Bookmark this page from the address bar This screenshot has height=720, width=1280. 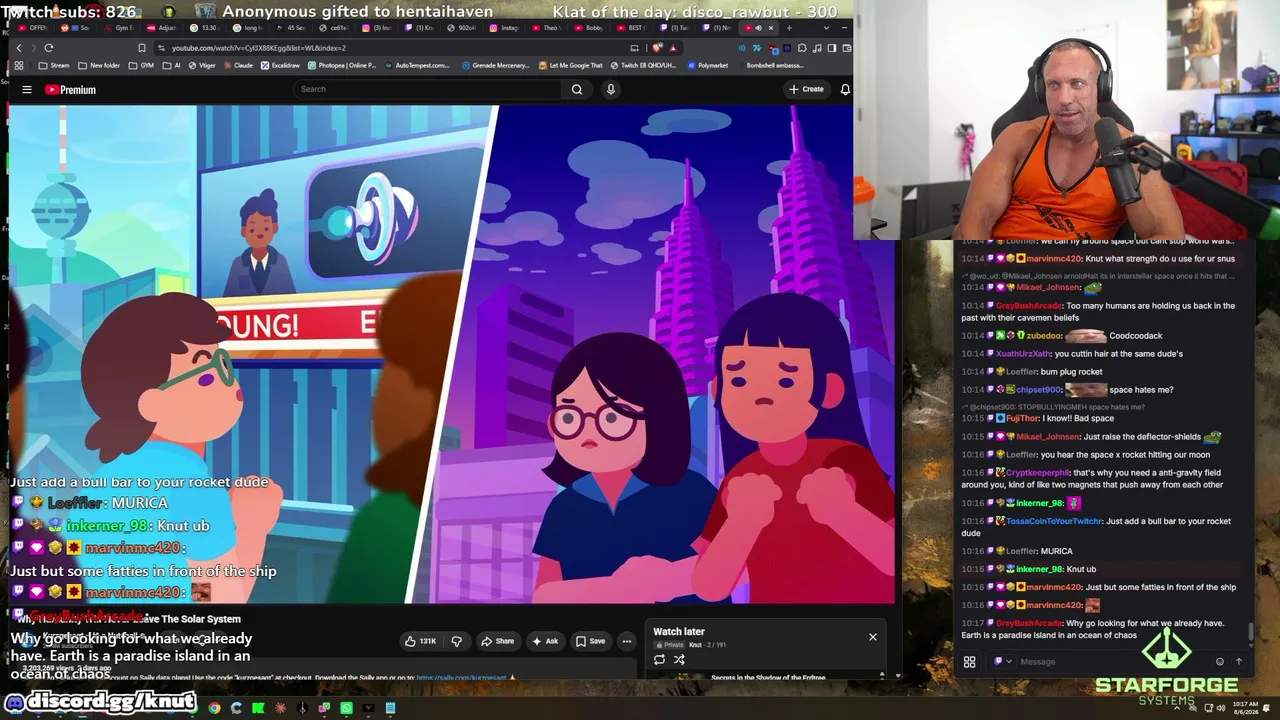pyautogui.click(x=142, y=48)
